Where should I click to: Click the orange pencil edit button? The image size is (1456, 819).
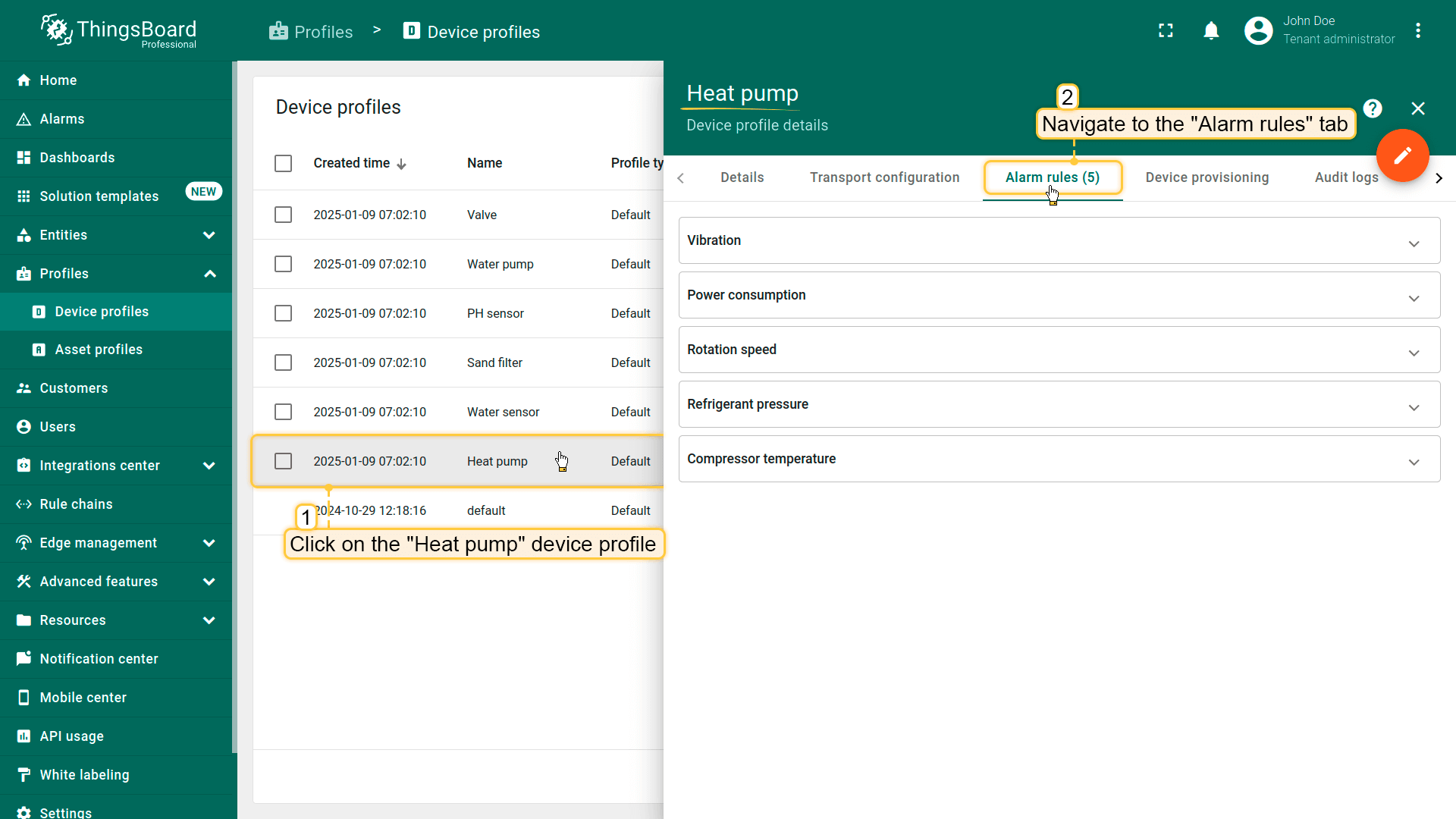pos(1402,155)
